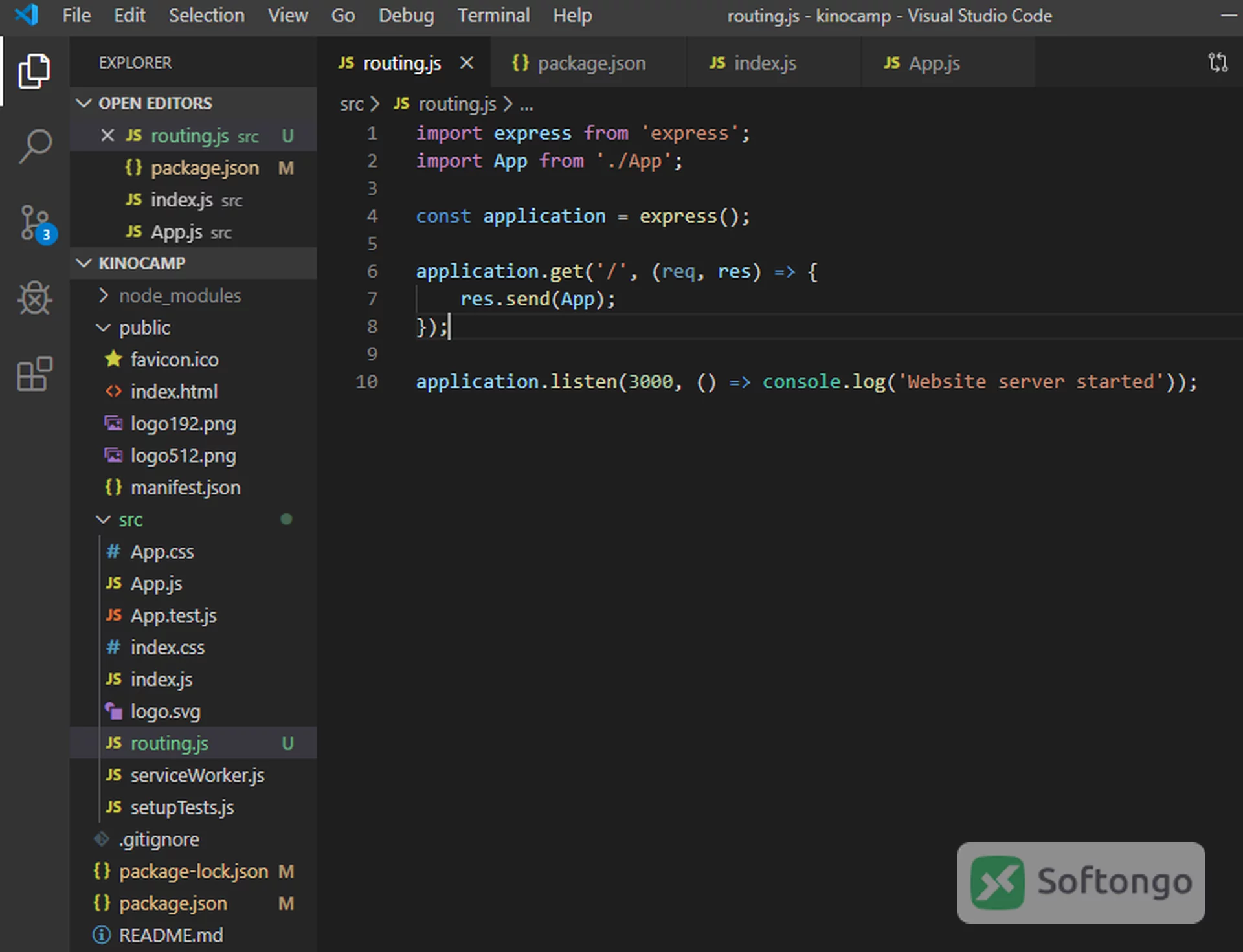Switch to the App.js editor tab
Screen dimensions: 1243x952
[x=948, y=63]
